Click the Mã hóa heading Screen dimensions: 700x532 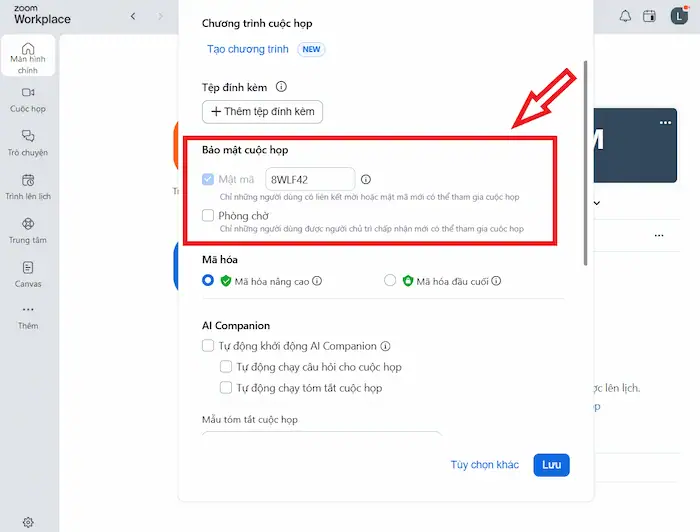coord(220,259)
